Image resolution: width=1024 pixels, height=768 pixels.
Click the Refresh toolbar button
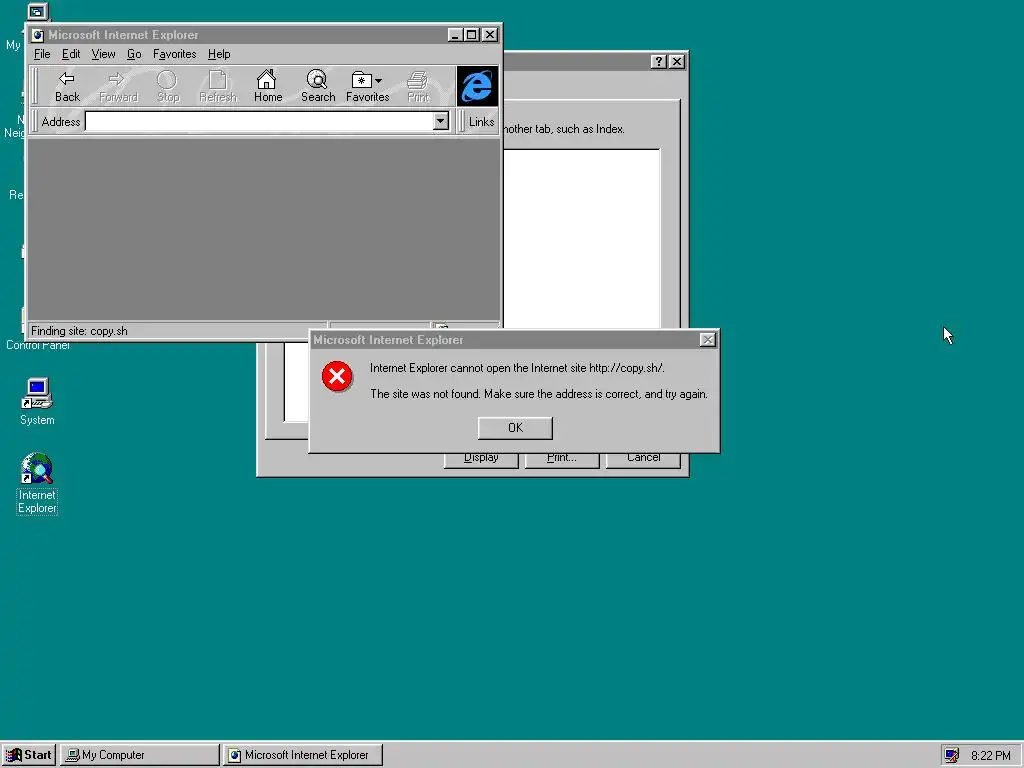[x=217, y=86]
